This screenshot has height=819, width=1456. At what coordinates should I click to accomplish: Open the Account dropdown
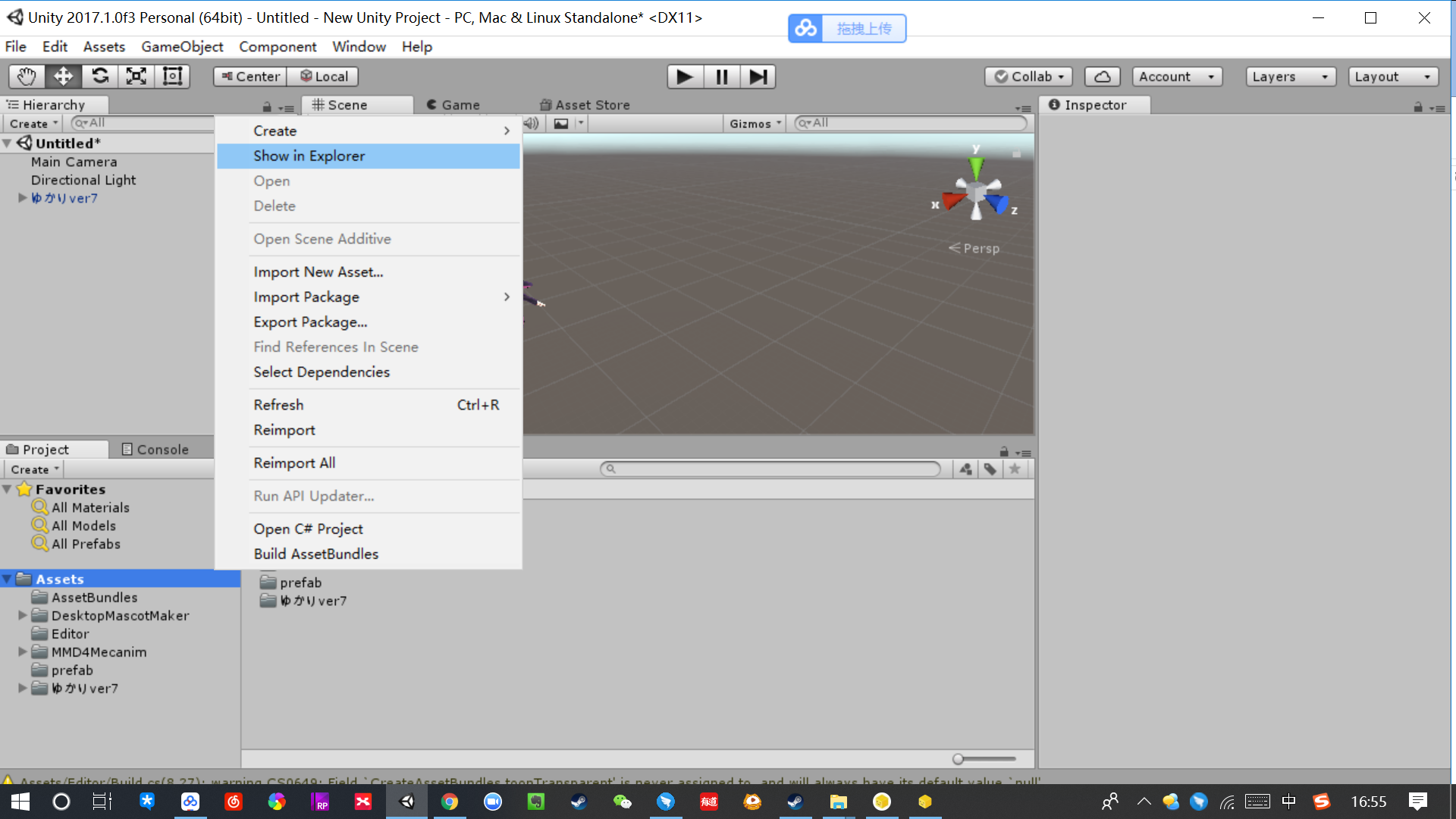click(1177, 77)
